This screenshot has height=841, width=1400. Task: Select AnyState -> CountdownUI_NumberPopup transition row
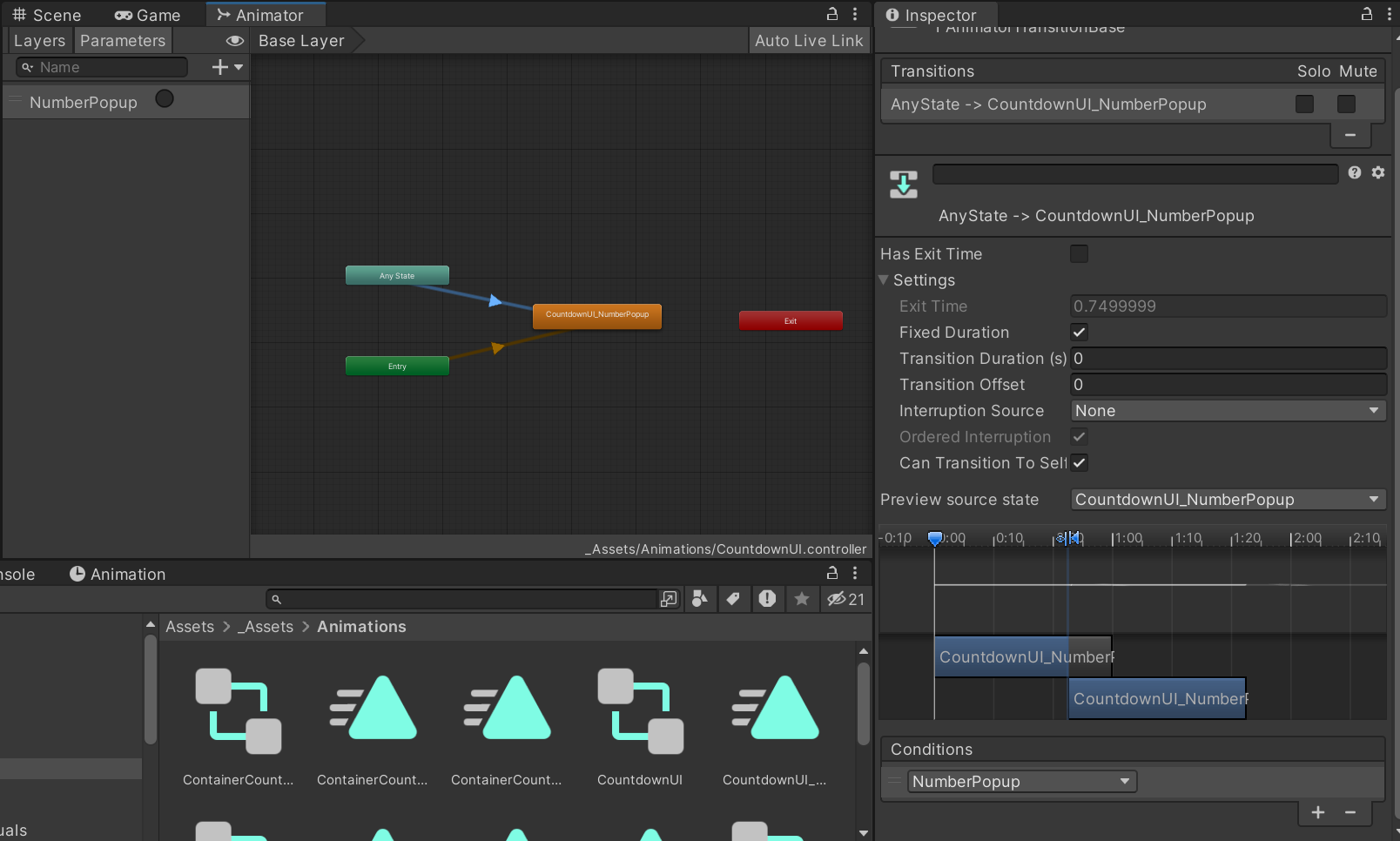1132,104
